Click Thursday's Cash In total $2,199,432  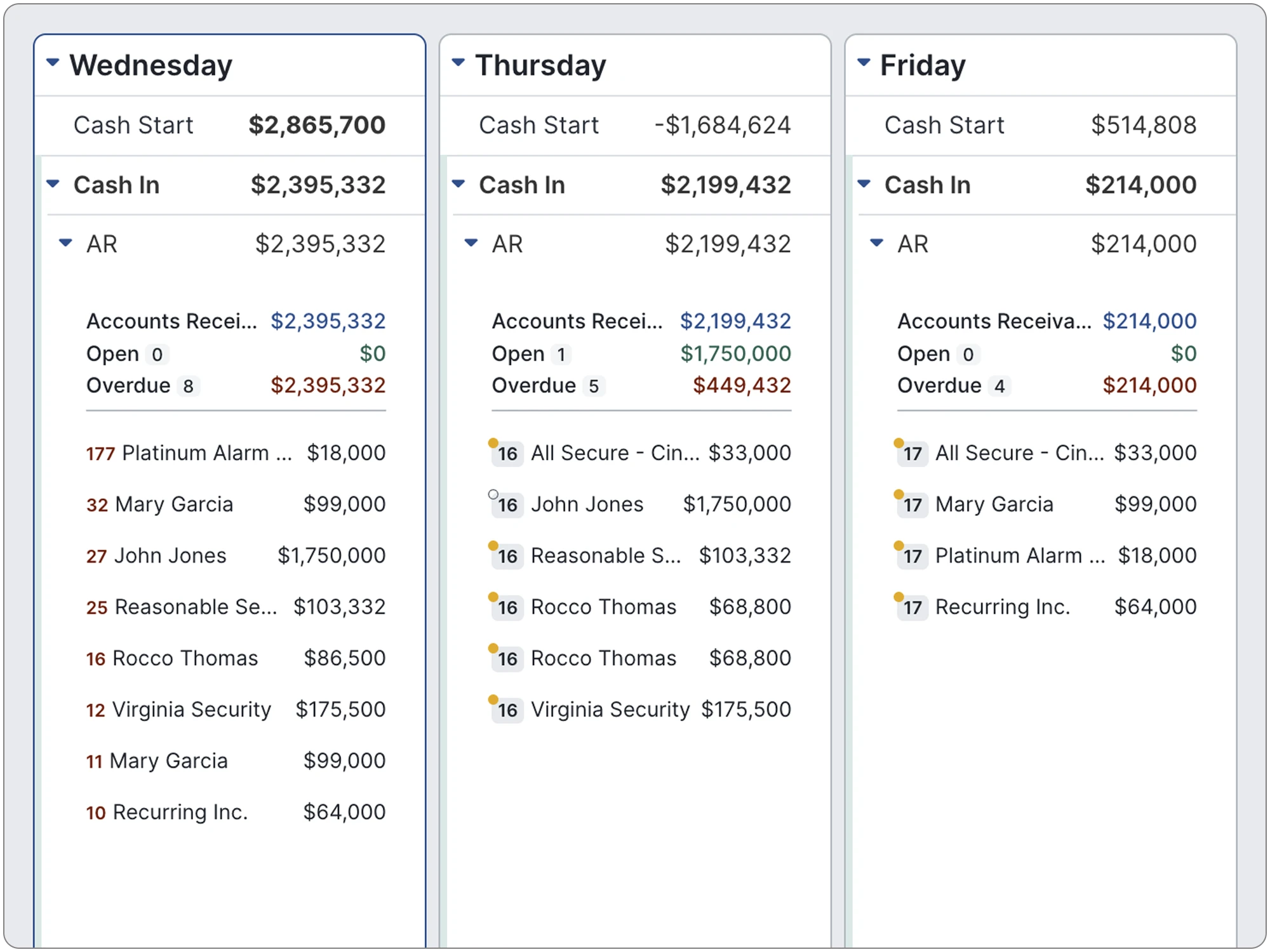point(726,185)
